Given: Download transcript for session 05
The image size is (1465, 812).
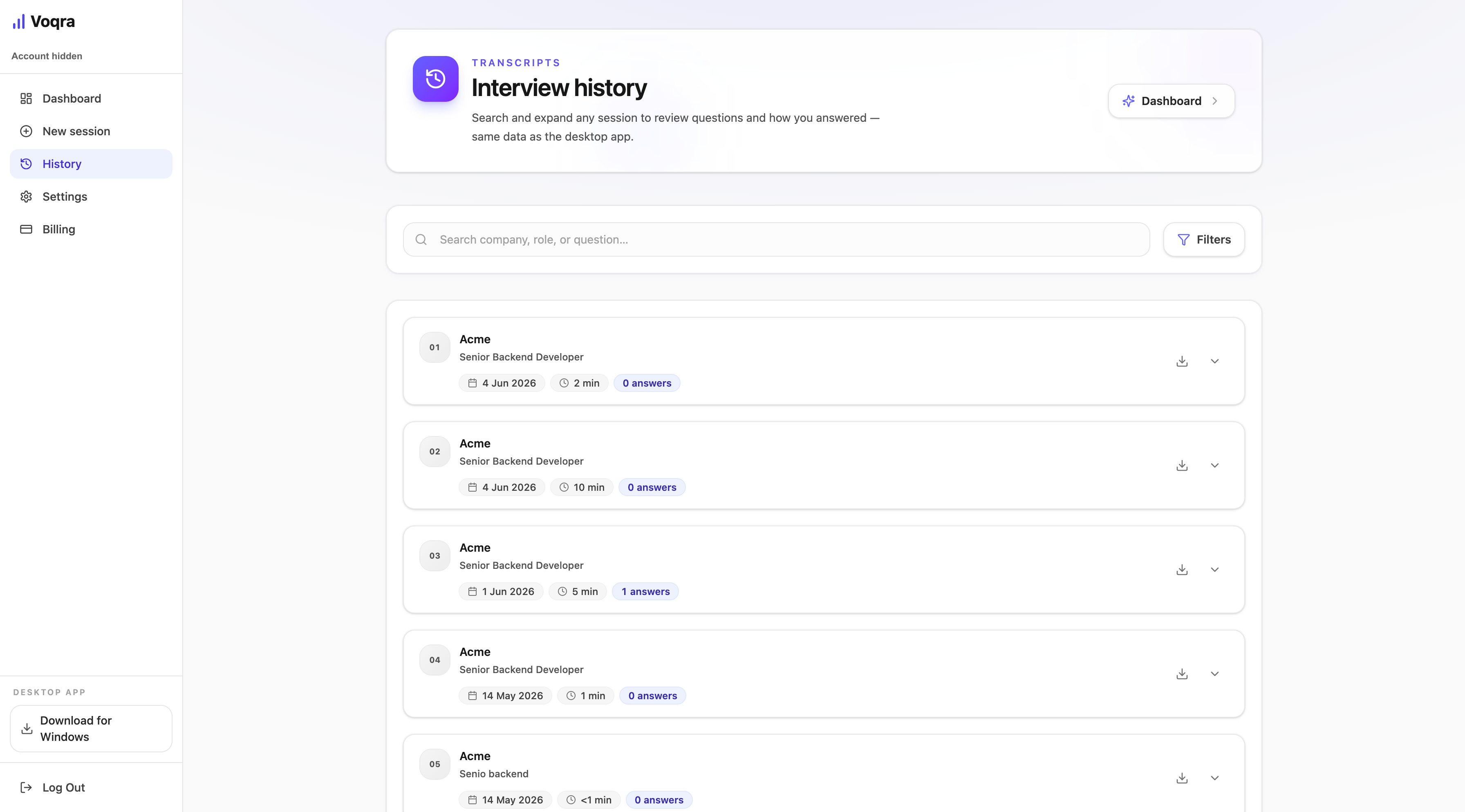Looking at the screenshot, I should point(1182,777).
